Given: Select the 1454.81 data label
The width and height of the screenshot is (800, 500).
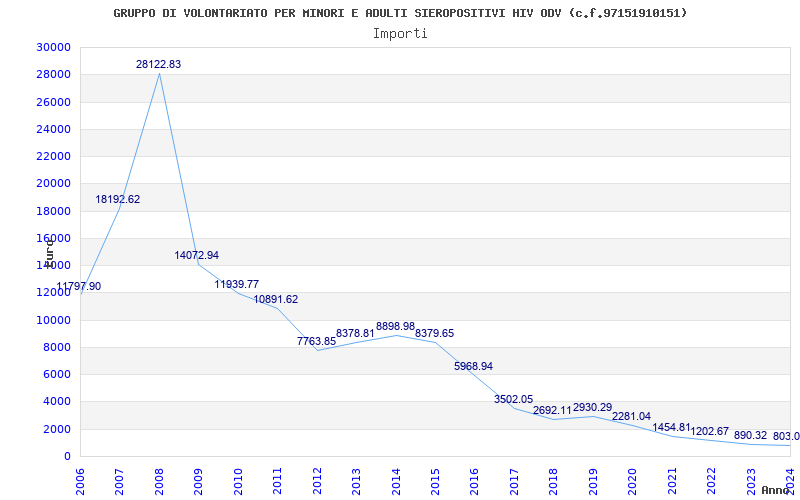Looking at the screenshot, I should pos(671,428).
